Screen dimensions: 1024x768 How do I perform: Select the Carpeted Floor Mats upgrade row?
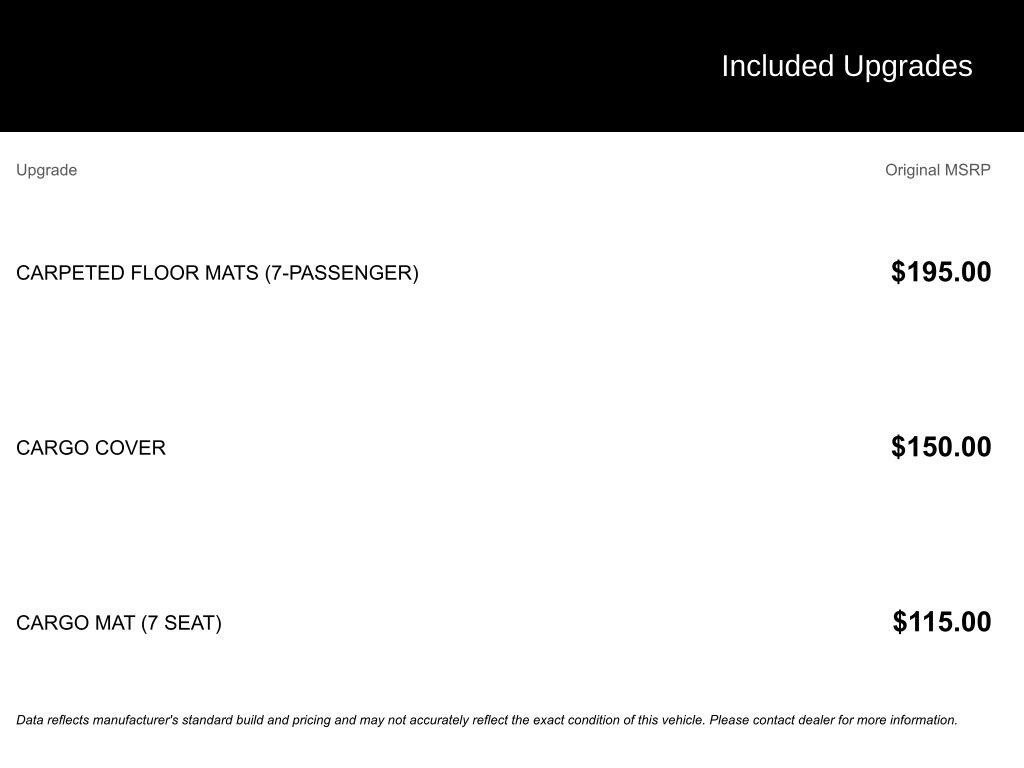click(x=217, y=273)
